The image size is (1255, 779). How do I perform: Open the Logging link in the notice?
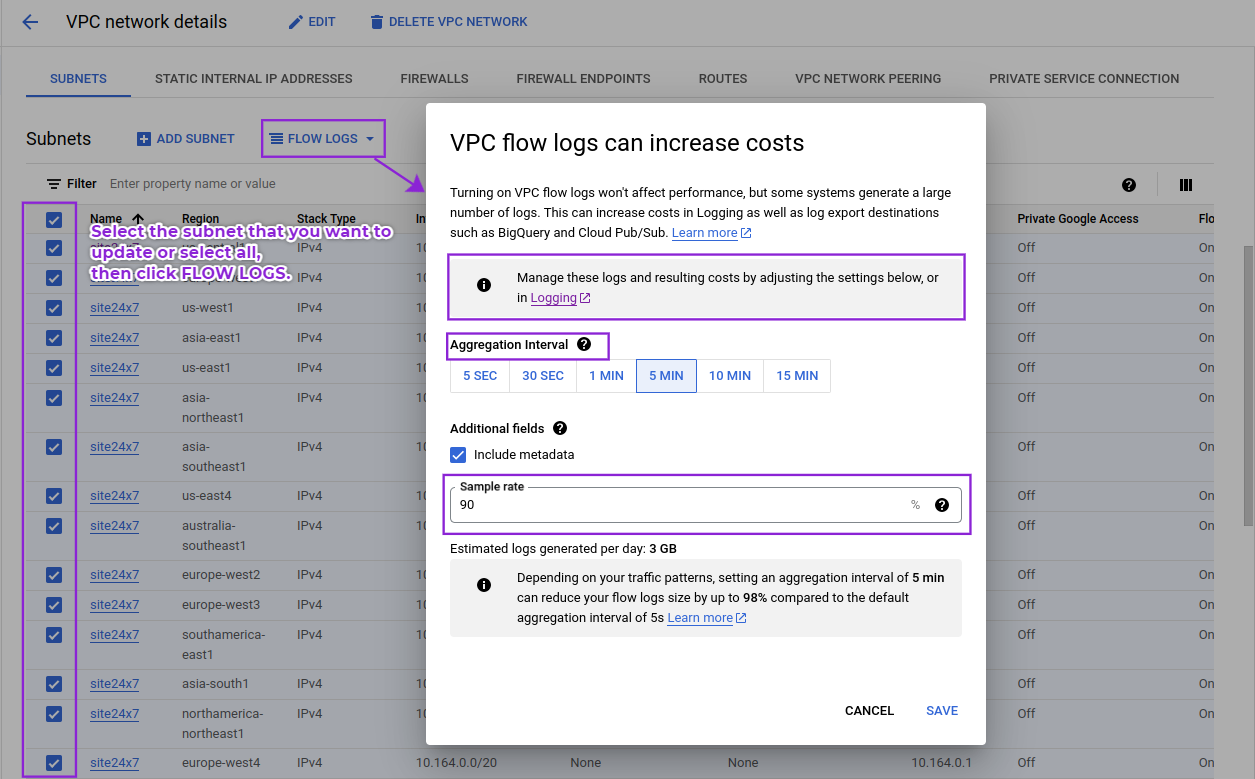(554, 297)
